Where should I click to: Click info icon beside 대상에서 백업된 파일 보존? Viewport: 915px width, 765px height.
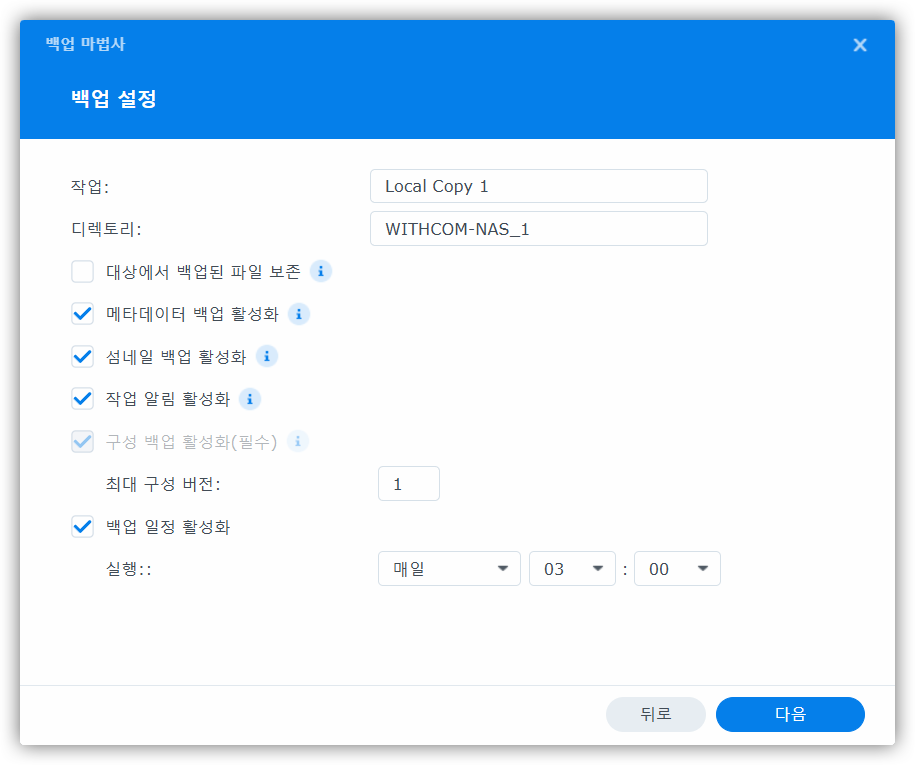point(320,271)
